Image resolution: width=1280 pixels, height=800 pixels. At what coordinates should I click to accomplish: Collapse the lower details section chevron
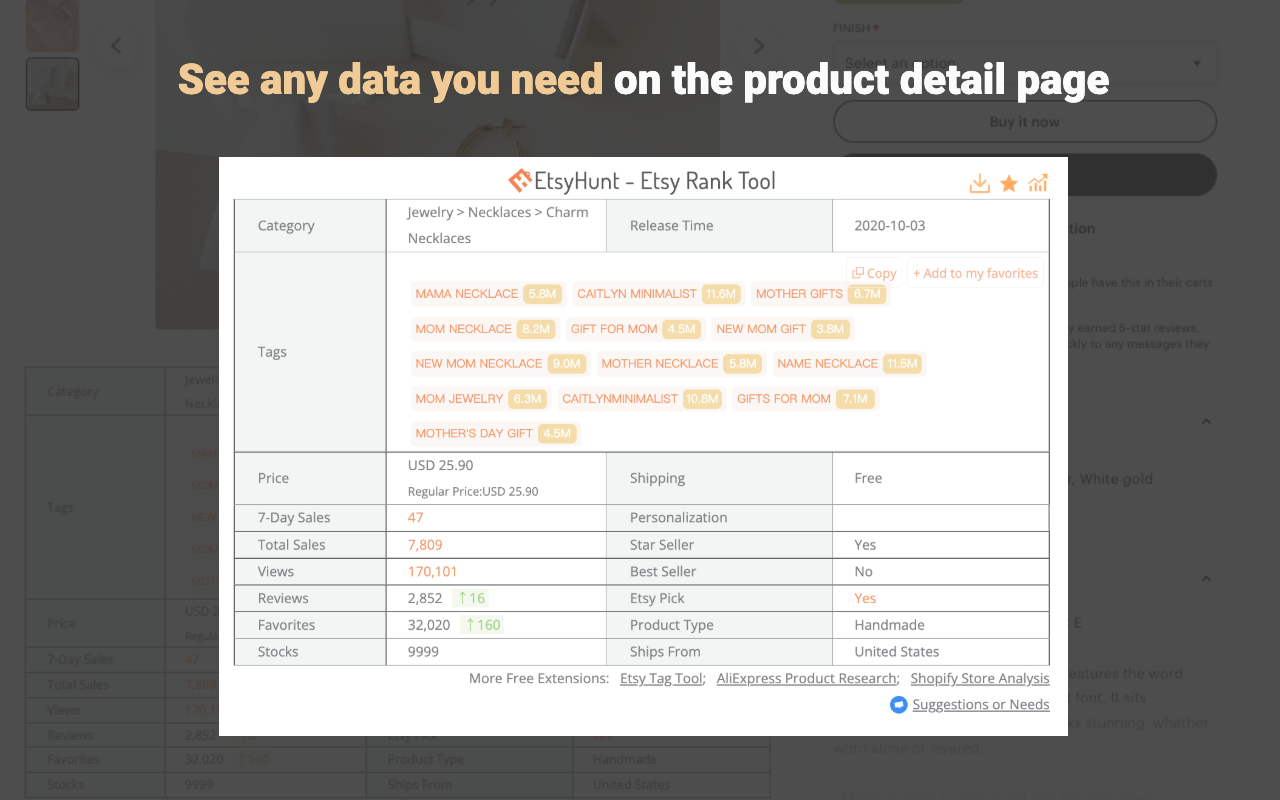point(1206,578)
